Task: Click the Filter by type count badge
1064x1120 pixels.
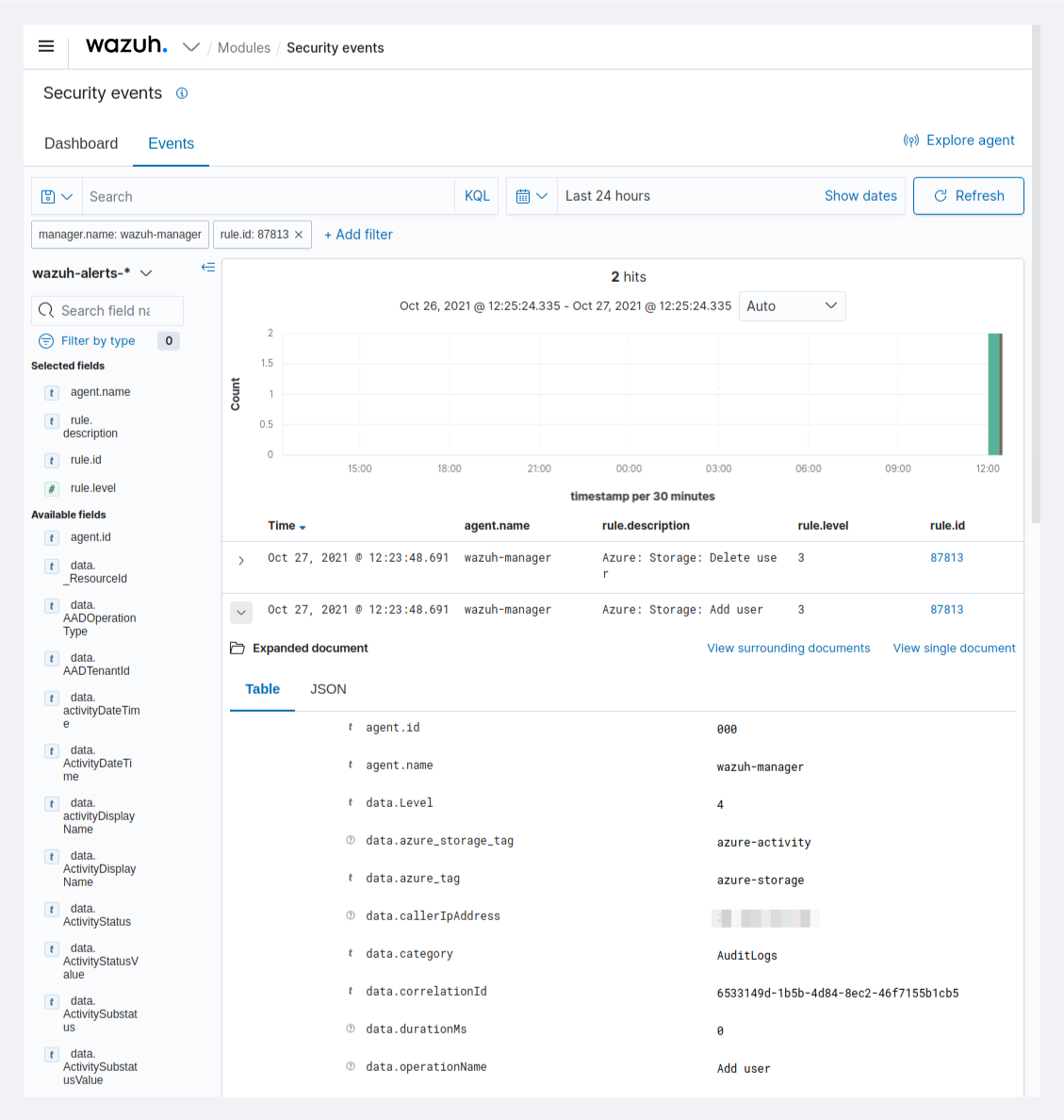Action: click(169, 340)
